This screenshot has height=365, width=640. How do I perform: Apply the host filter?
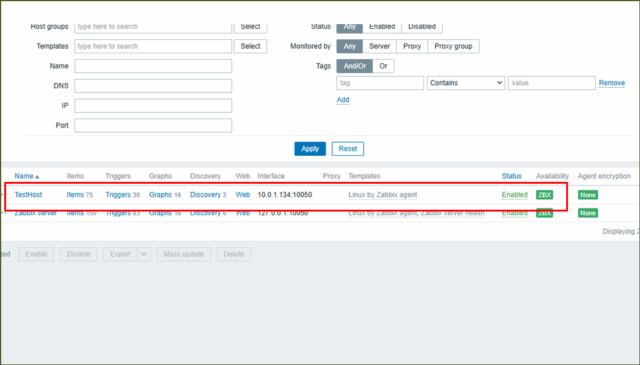tap(310, 149)
